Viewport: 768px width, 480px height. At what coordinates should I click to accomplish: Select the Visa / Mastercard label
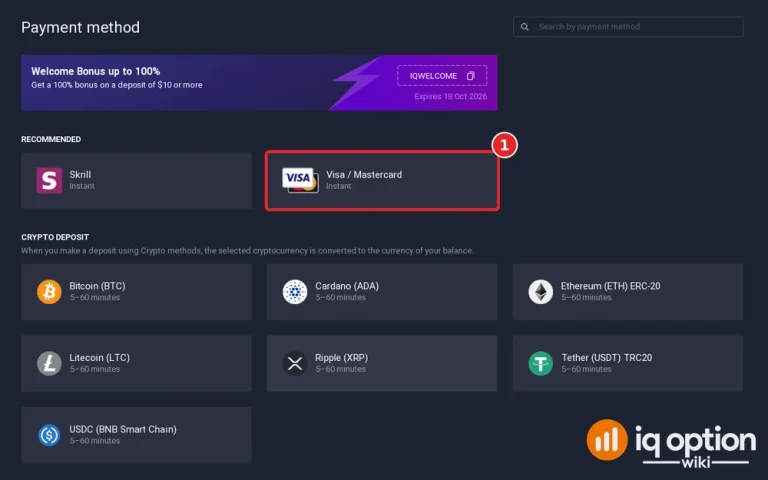[364, 174]
